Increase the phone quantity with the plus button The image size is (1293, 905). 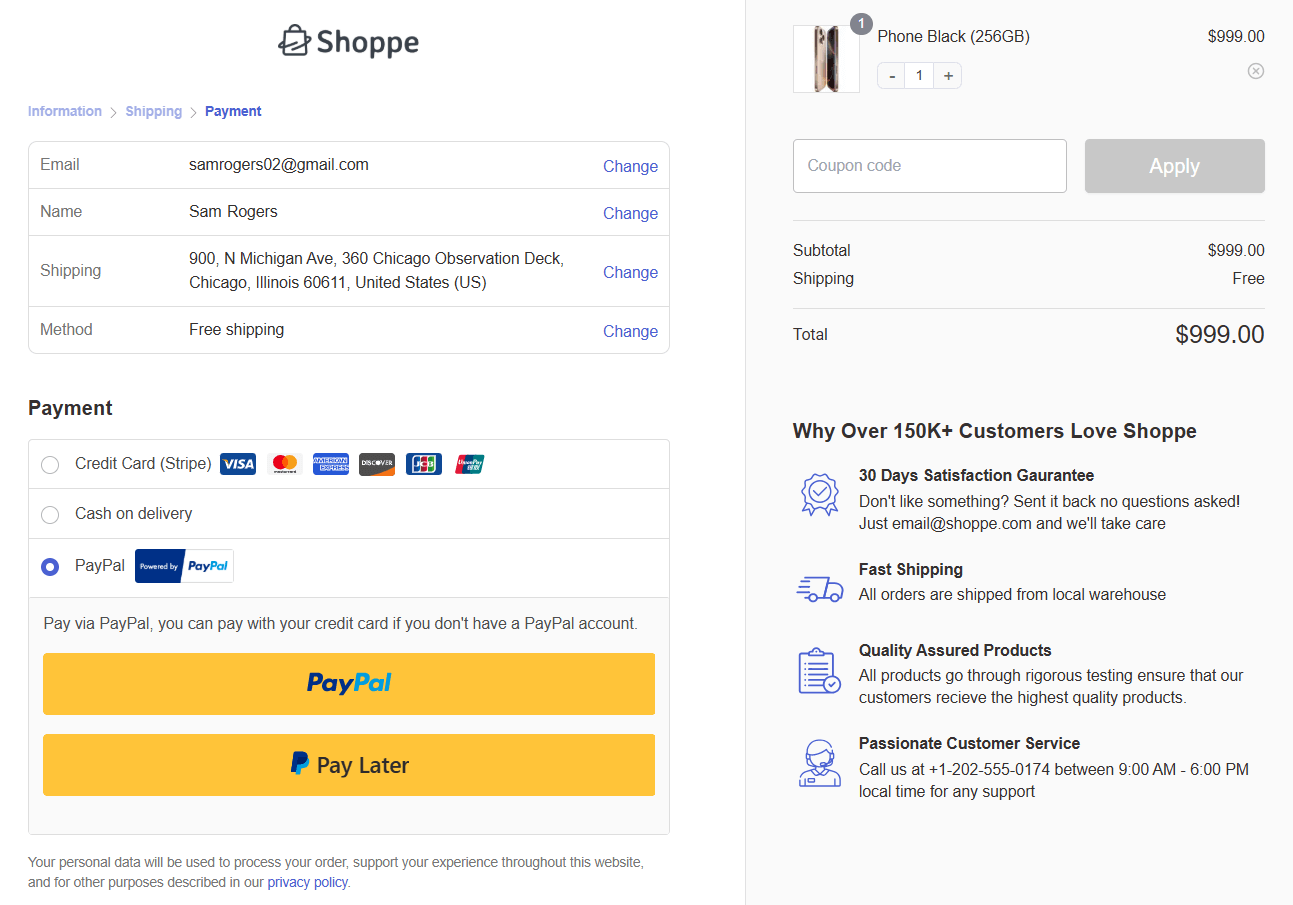[x=947, y=74]
